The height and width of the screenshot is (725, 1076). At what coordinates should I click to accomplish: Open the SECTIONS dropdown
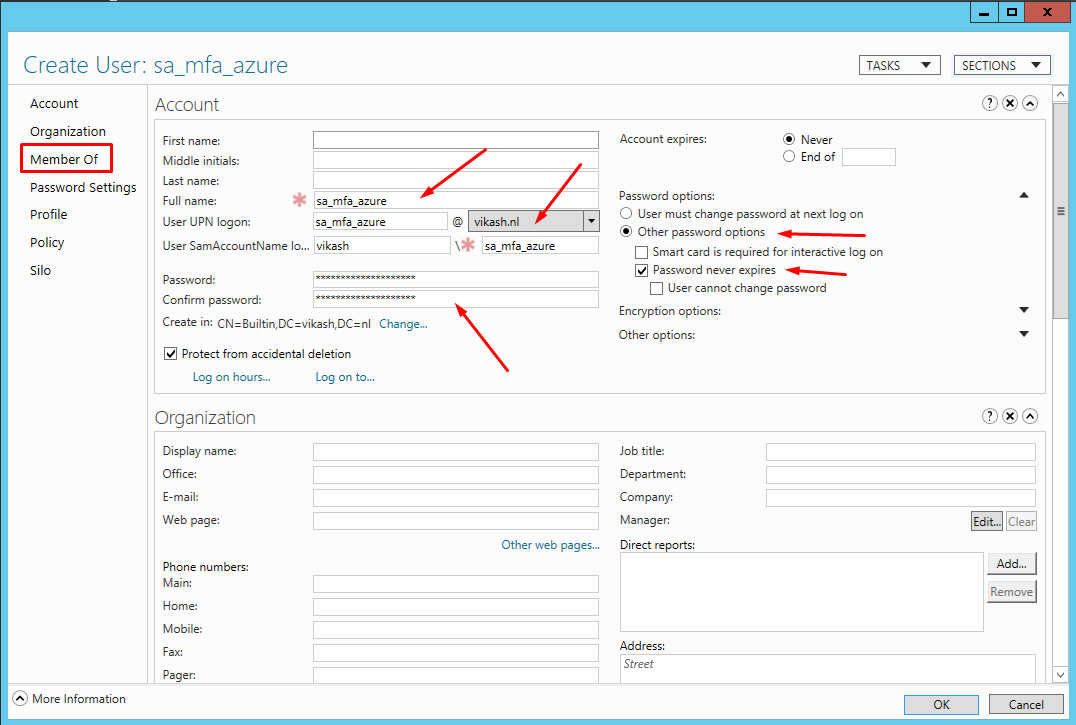click(1002, 65)
